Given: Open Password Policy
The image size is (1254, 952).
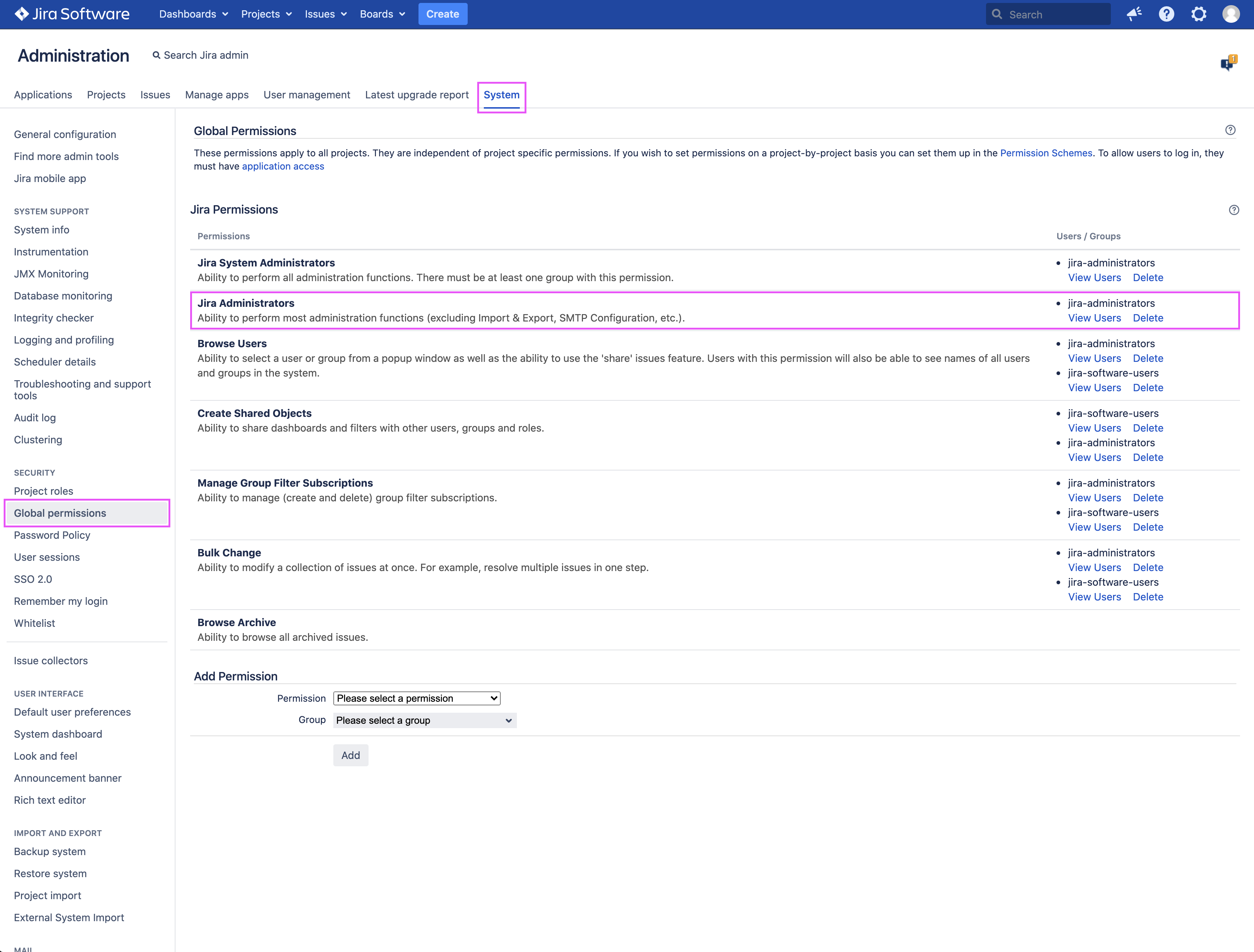Looking at the screenshot, I should 52,535.
